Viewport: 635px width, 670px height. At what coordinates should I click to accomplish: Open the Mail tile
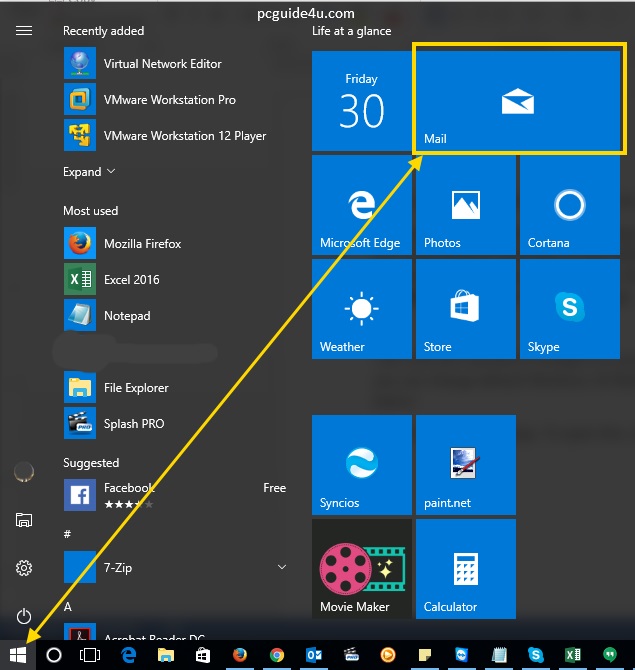point(519,100)
